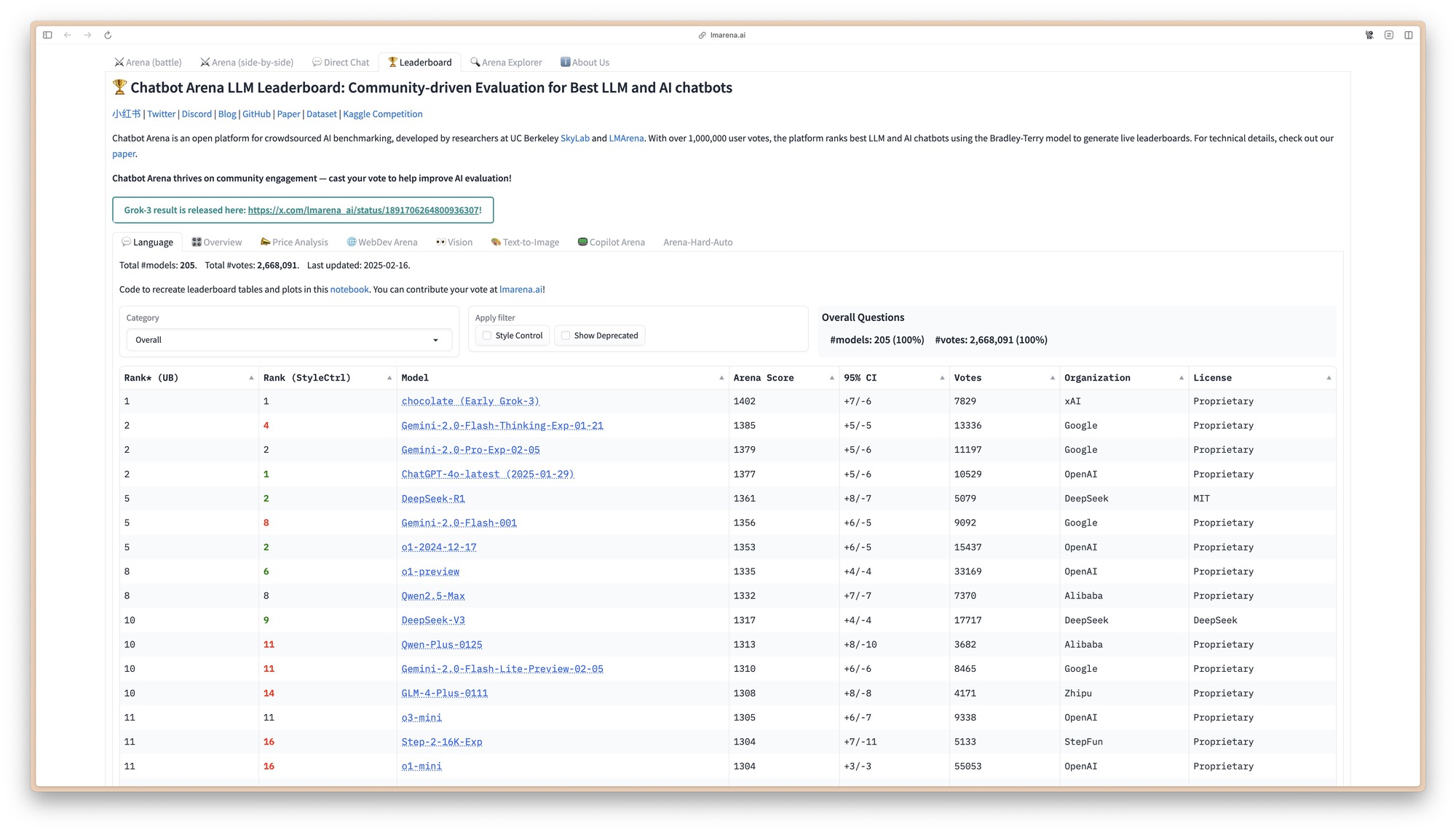
Task: Open the Qwen-Plus-0125 model link
Action: (442, 645)
